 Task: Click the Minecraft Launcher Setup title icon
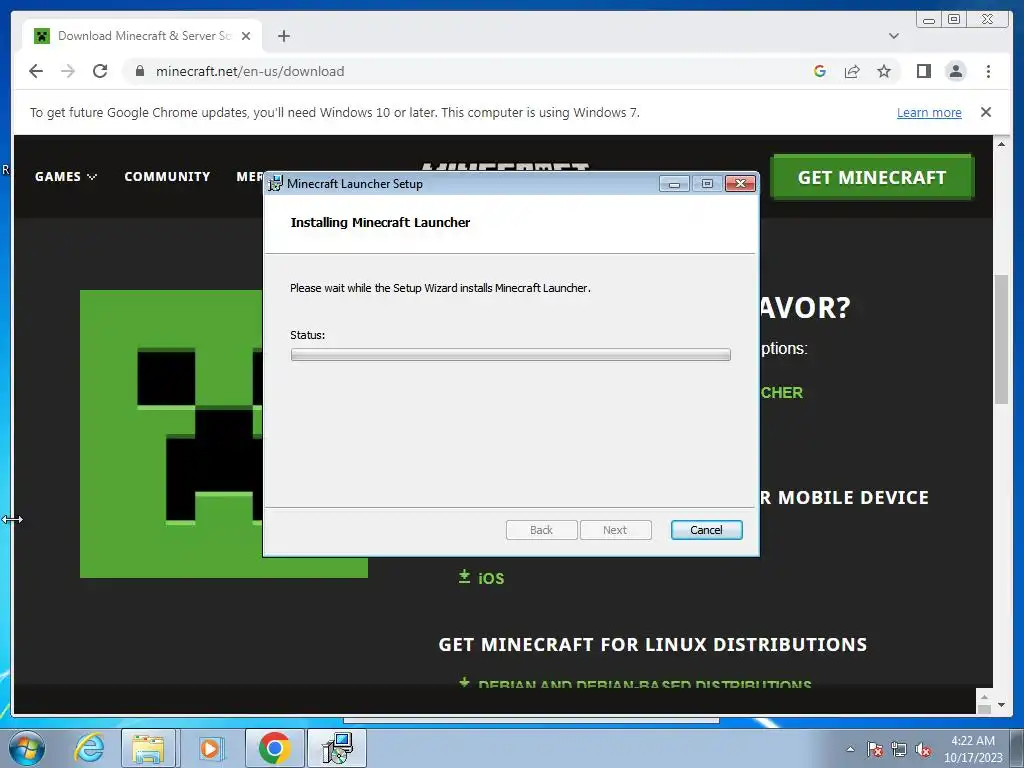point(276,184)
